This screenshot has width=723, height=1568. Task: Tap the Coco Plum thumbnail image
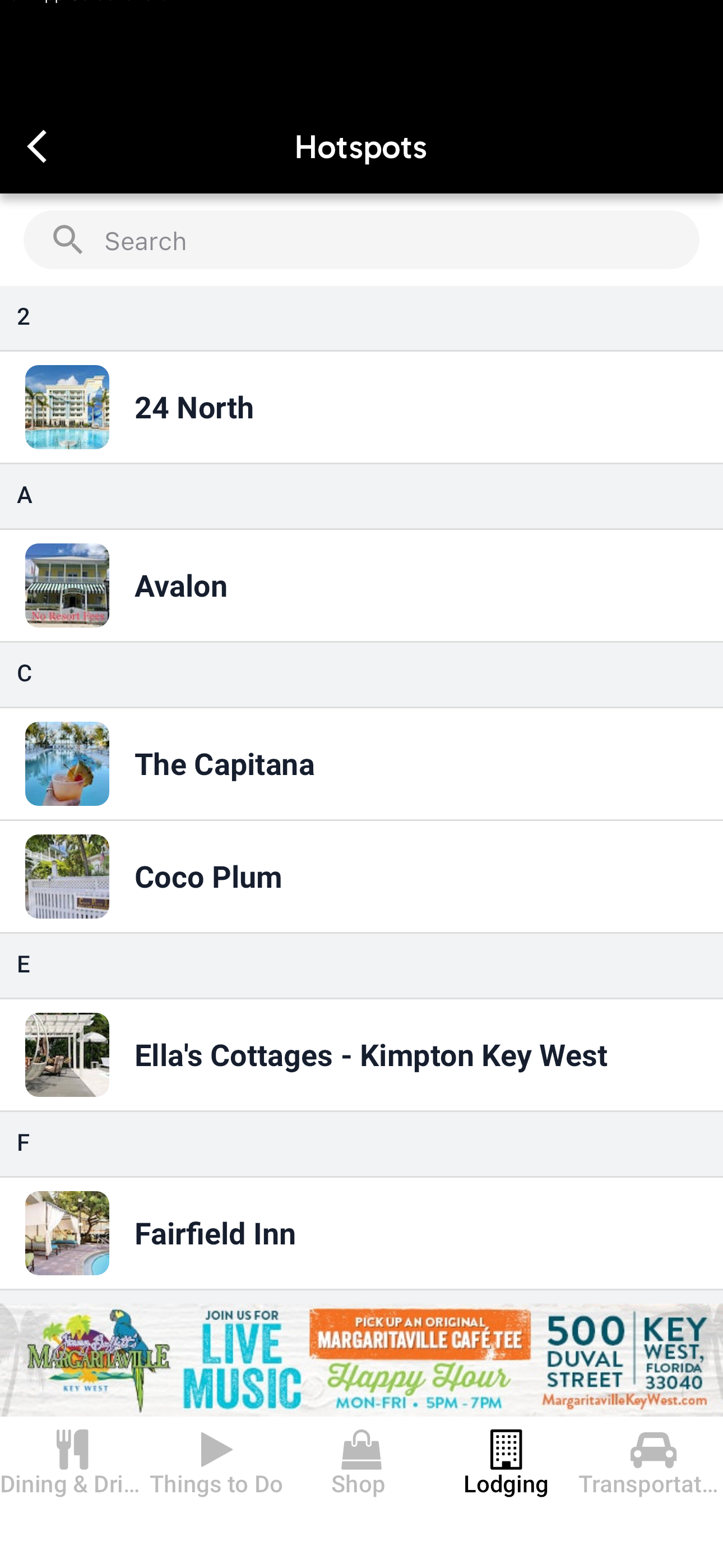(67, 876)
